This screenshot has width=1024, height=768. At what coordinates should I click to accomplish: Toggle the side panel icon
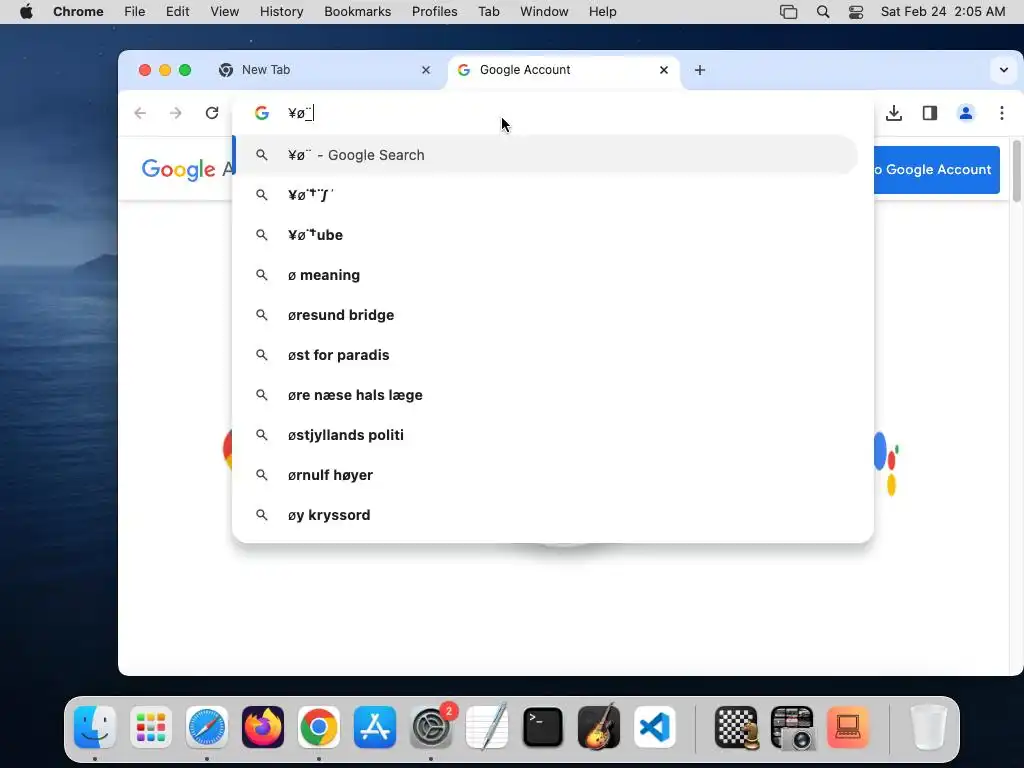click(930, 113)
